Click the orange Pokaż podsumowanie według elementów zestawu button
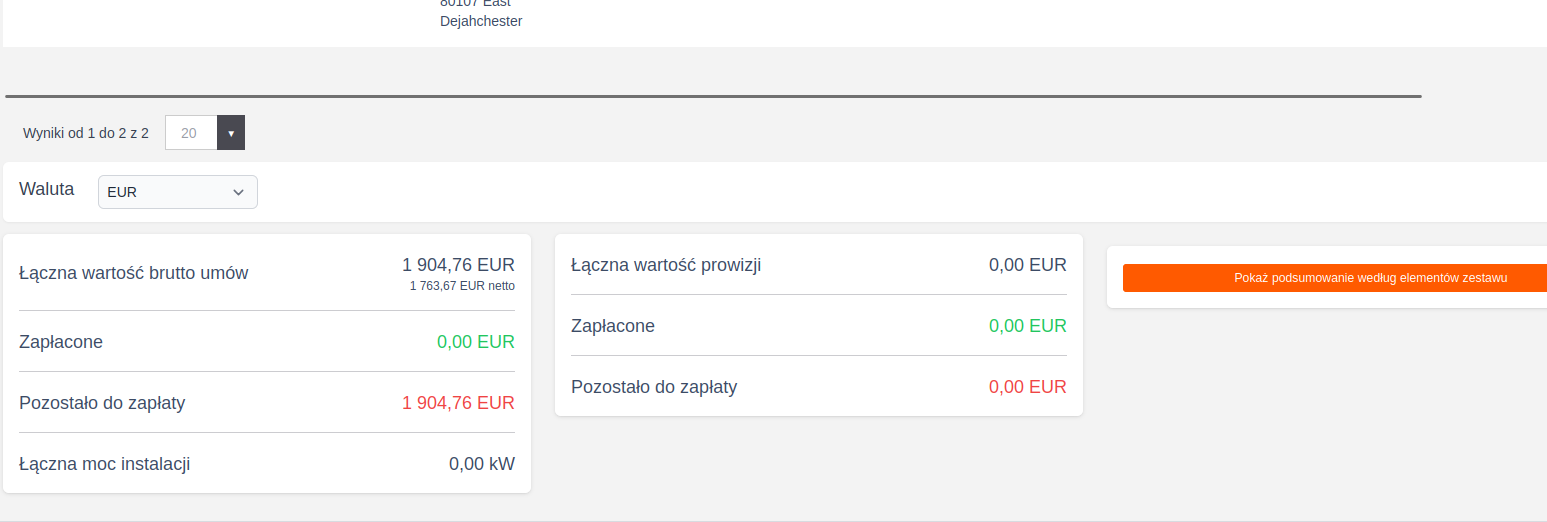Screen dimensions: 1547x522 1334,278
